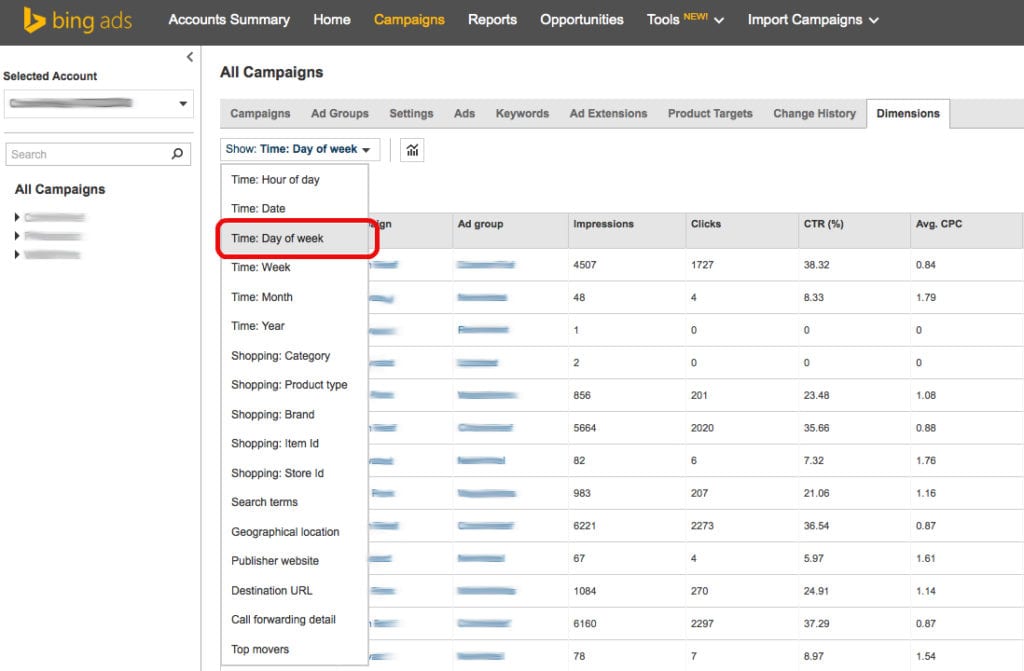Switch to the Ads tab
Viewport: 1024px width, 671px height.
(464, 113)
